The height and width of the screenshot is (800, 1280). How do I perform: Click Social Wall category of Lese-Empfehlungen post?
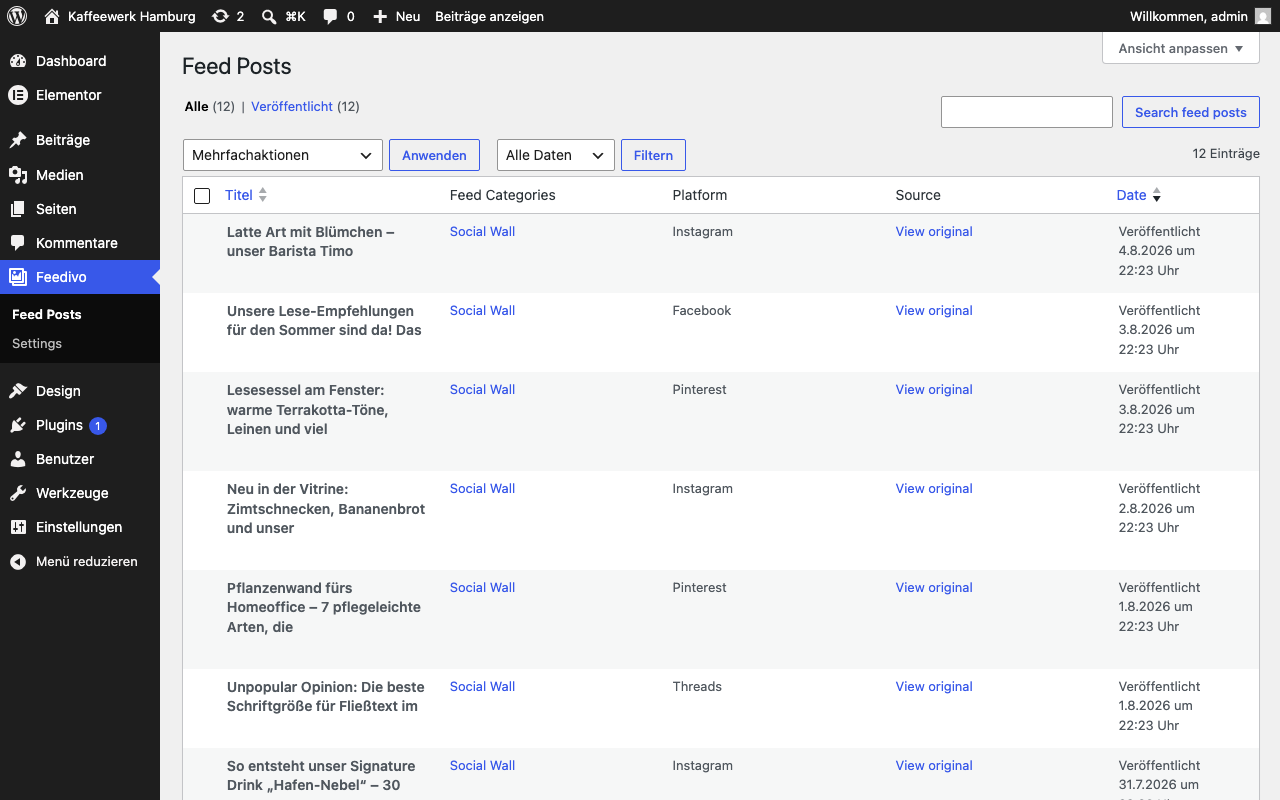(x=482, y=310)
